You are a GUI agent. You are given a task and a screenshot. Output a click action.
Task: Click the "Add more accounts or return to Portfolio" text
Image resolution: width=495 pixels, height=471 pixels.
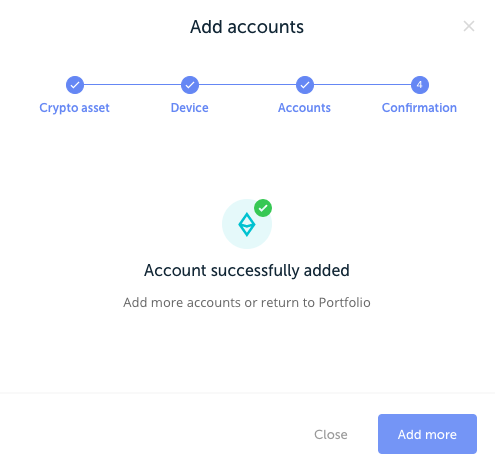pos(247,302)
